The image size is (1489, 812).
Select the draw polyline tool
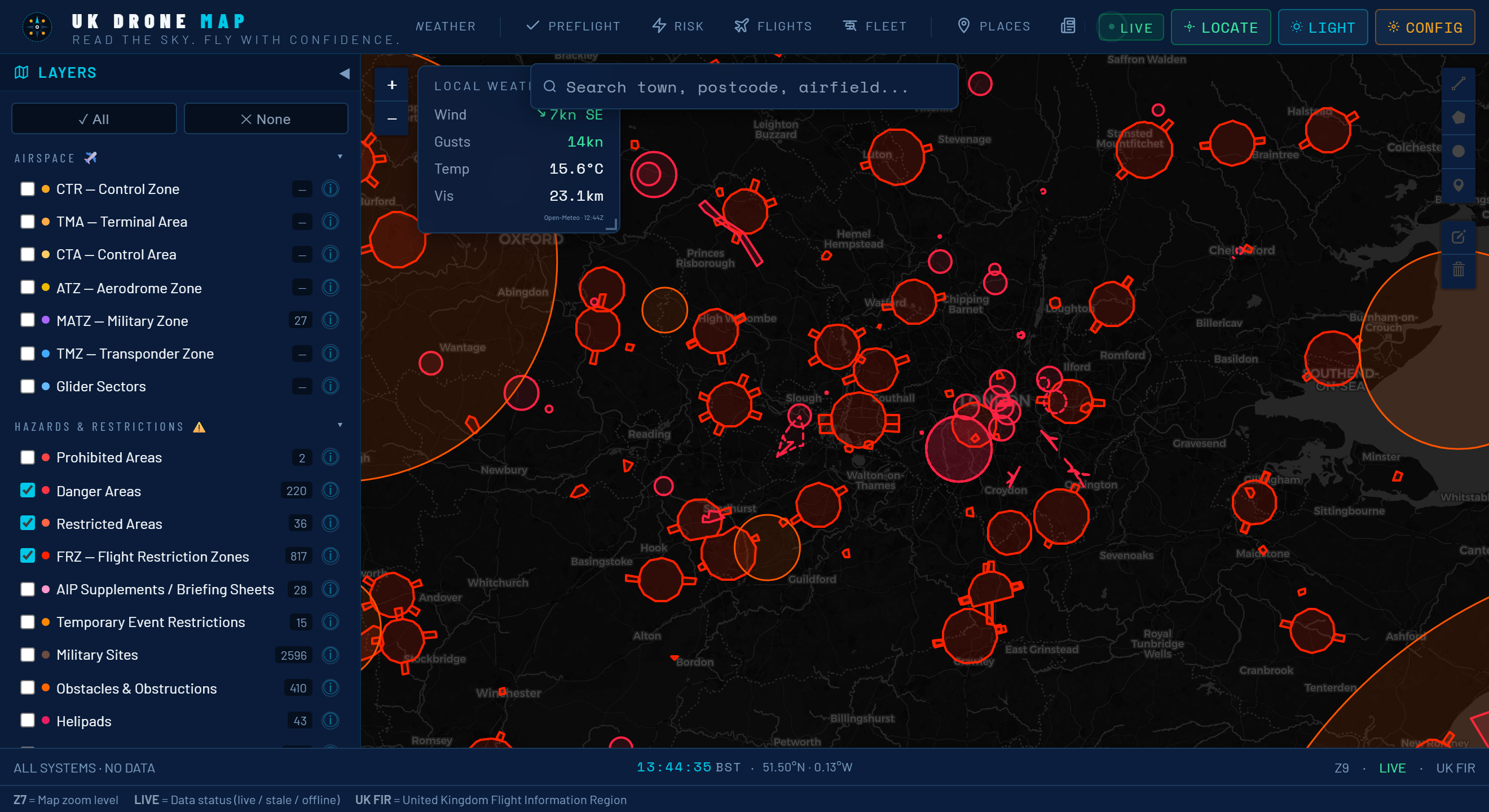[x=1459, y=85]
